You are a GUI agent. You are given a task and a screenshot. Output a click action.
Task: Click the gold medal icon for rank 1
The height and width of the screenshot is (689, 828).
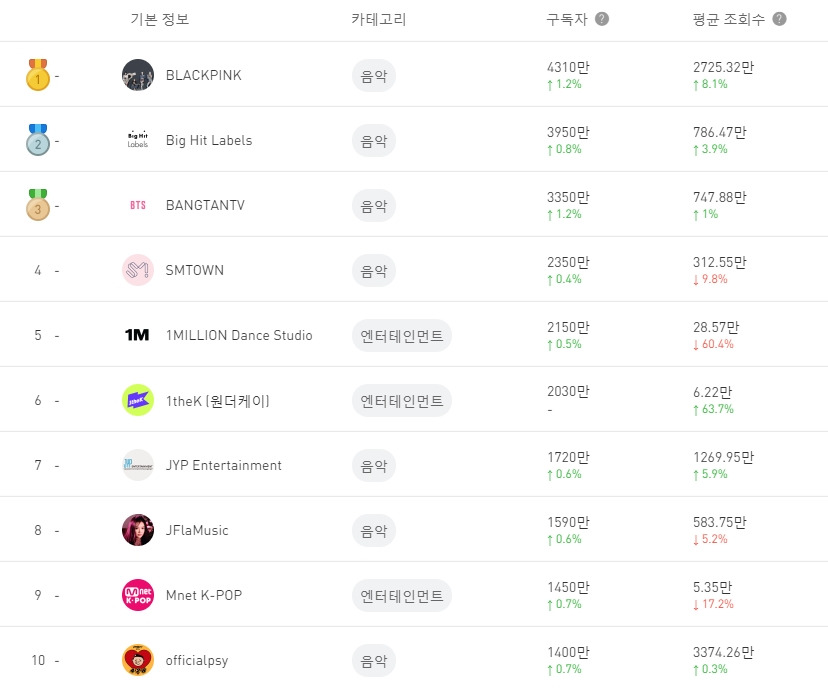(37, 75)
